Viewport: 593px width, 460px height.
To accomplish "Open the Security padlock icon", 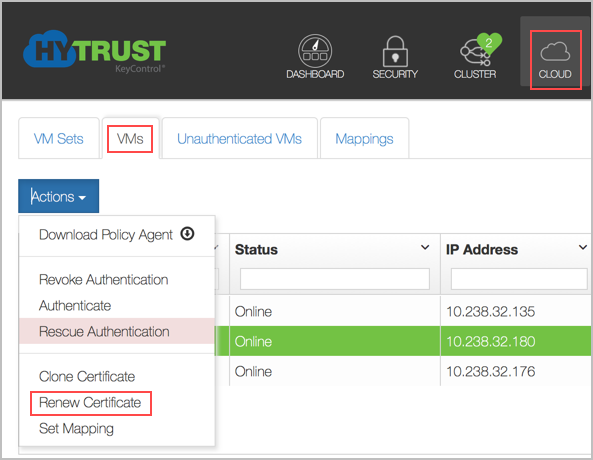I will pyautogui.click(x=395, y=52).
